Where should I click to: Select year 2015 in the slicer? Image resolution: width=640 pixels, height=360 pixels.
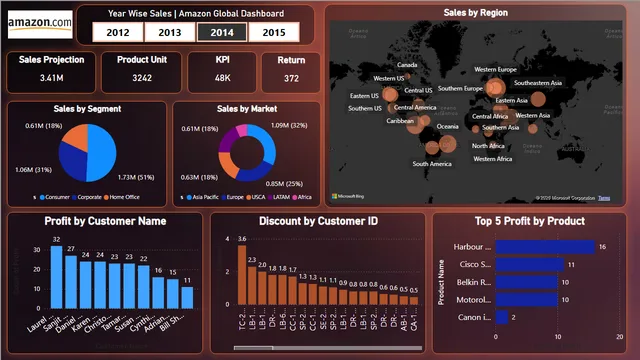pyautogui.click(x=274, y=32)
